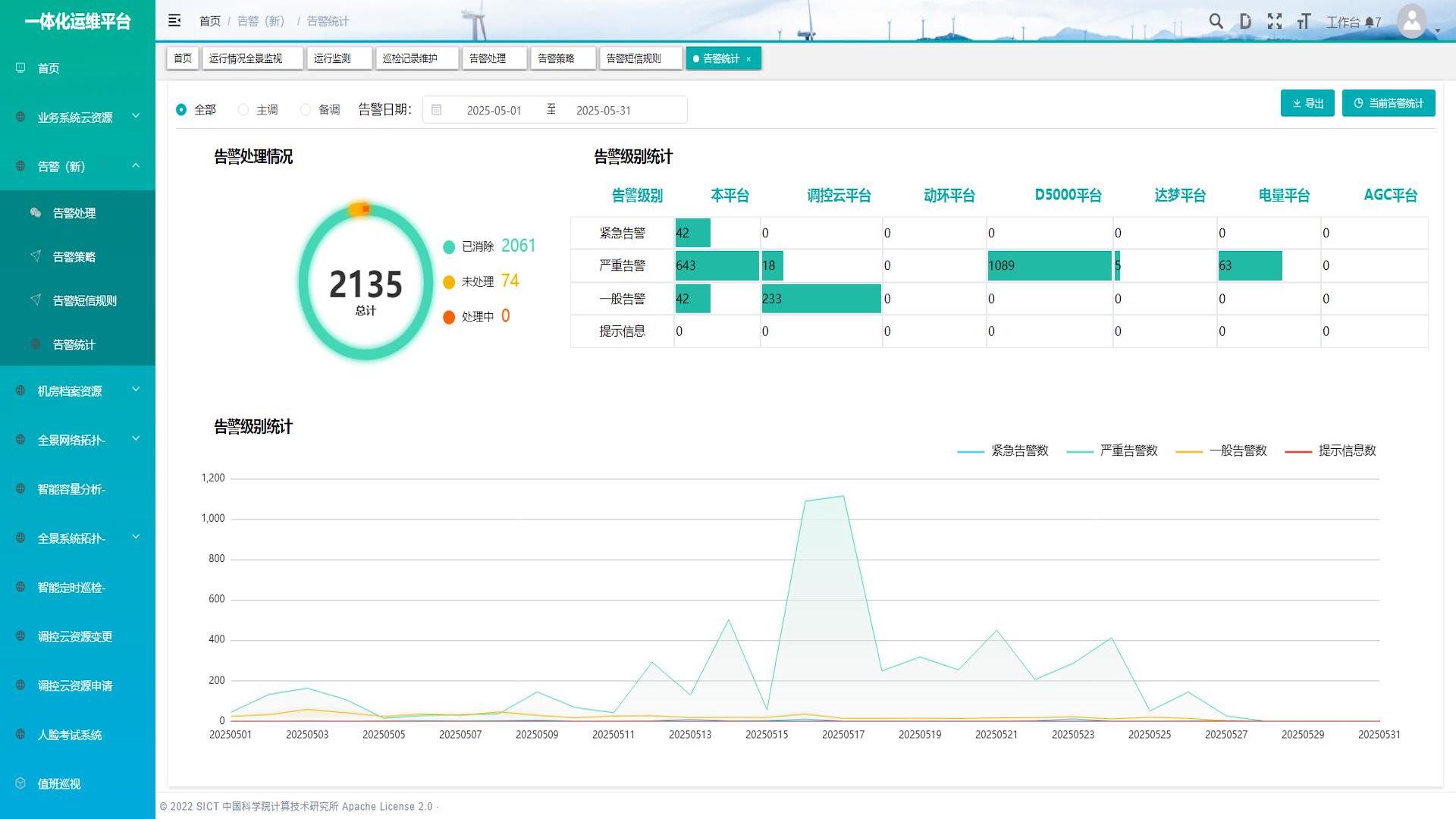Image resolution: width=1456 pixels, height=819 pixels.
Task: Click the 导出 export button
Action: [1307, 103]
